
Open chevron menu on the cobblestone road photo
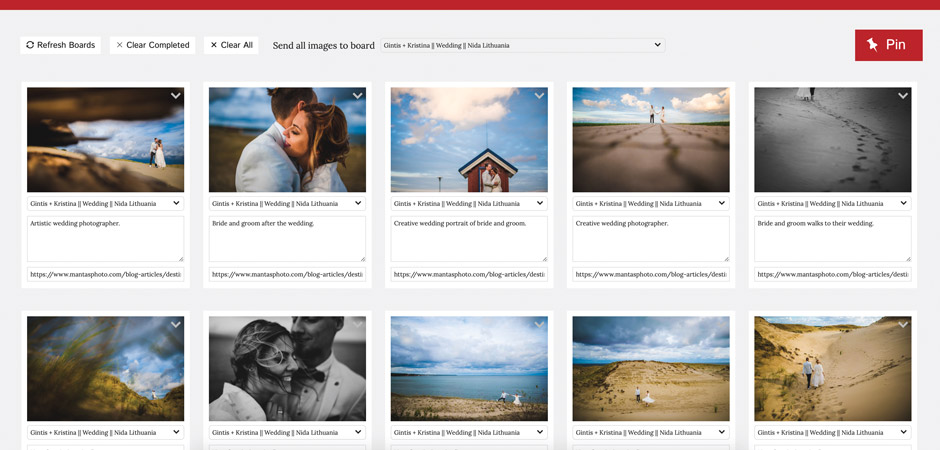tap(721, 96)
